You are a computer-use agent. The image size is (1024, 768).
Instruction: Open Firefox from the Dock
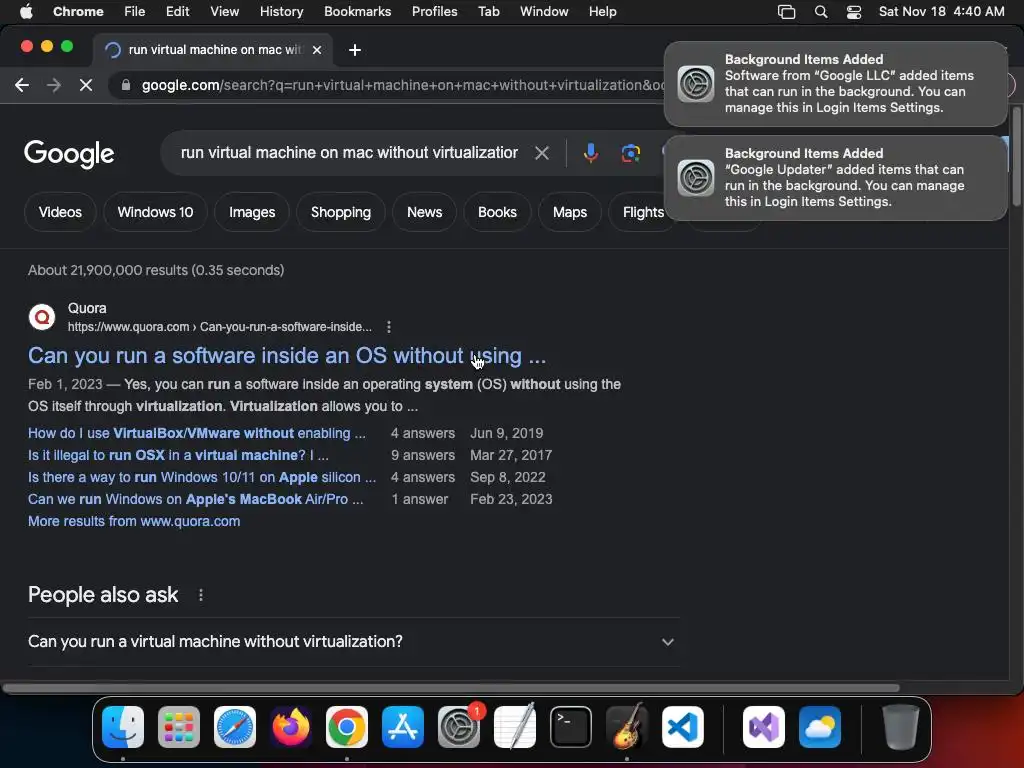coord(291,726)
